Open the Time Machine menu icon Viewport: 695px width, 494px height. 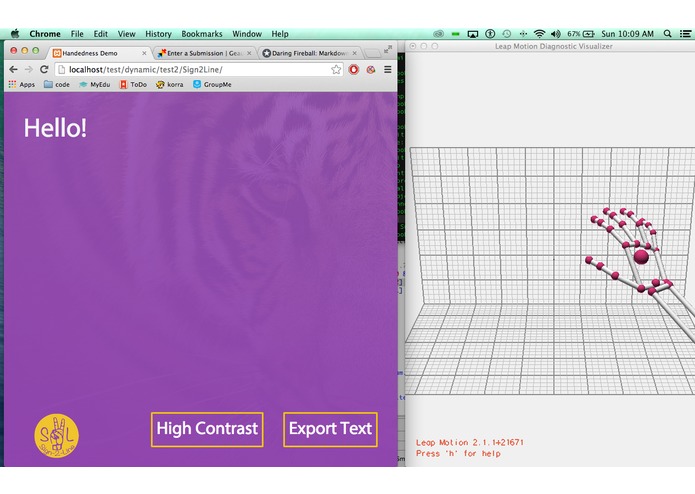click(507, 34)
